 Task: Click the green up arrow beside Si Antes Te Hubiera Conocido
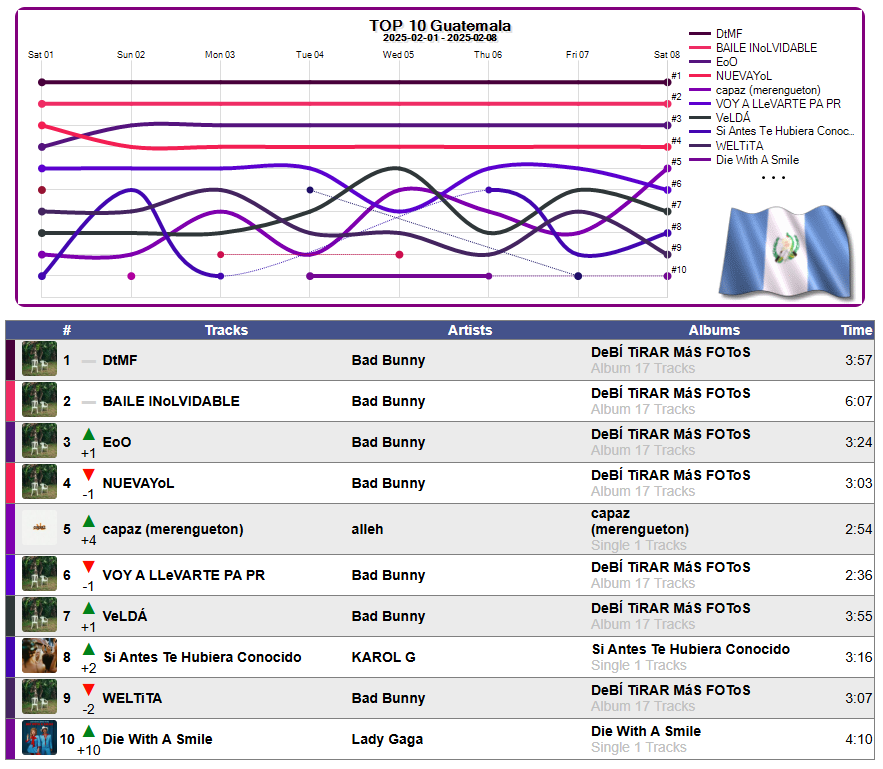(x=88, y=649)
